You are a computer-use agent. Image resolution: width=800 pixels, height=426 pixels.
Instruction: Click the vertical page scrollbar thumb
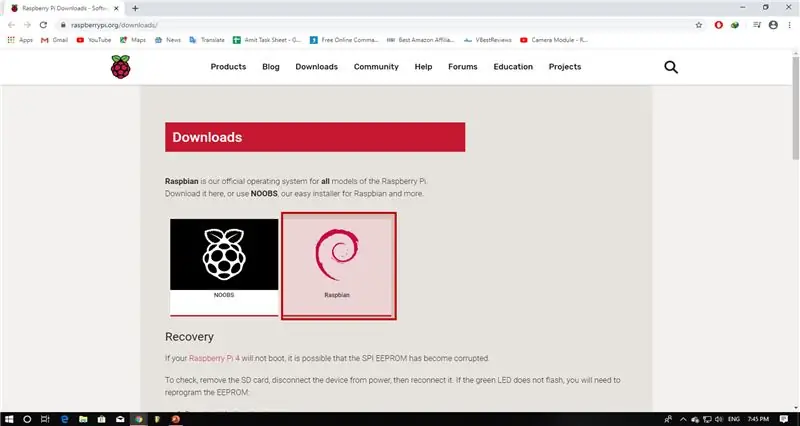pos(795,108)
